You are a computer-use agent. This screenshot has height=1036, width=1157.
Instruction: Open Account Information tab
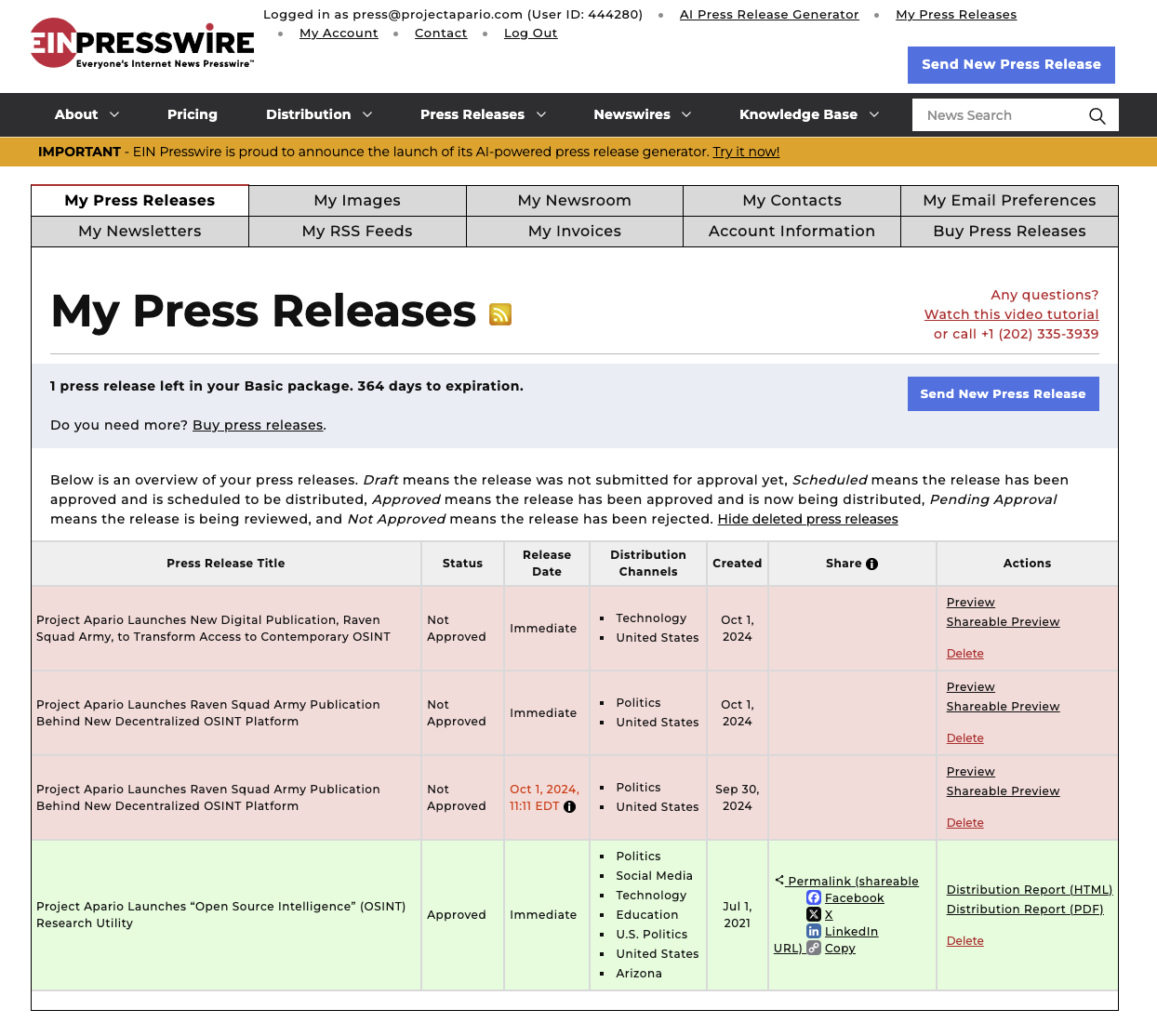pos(792,232)
